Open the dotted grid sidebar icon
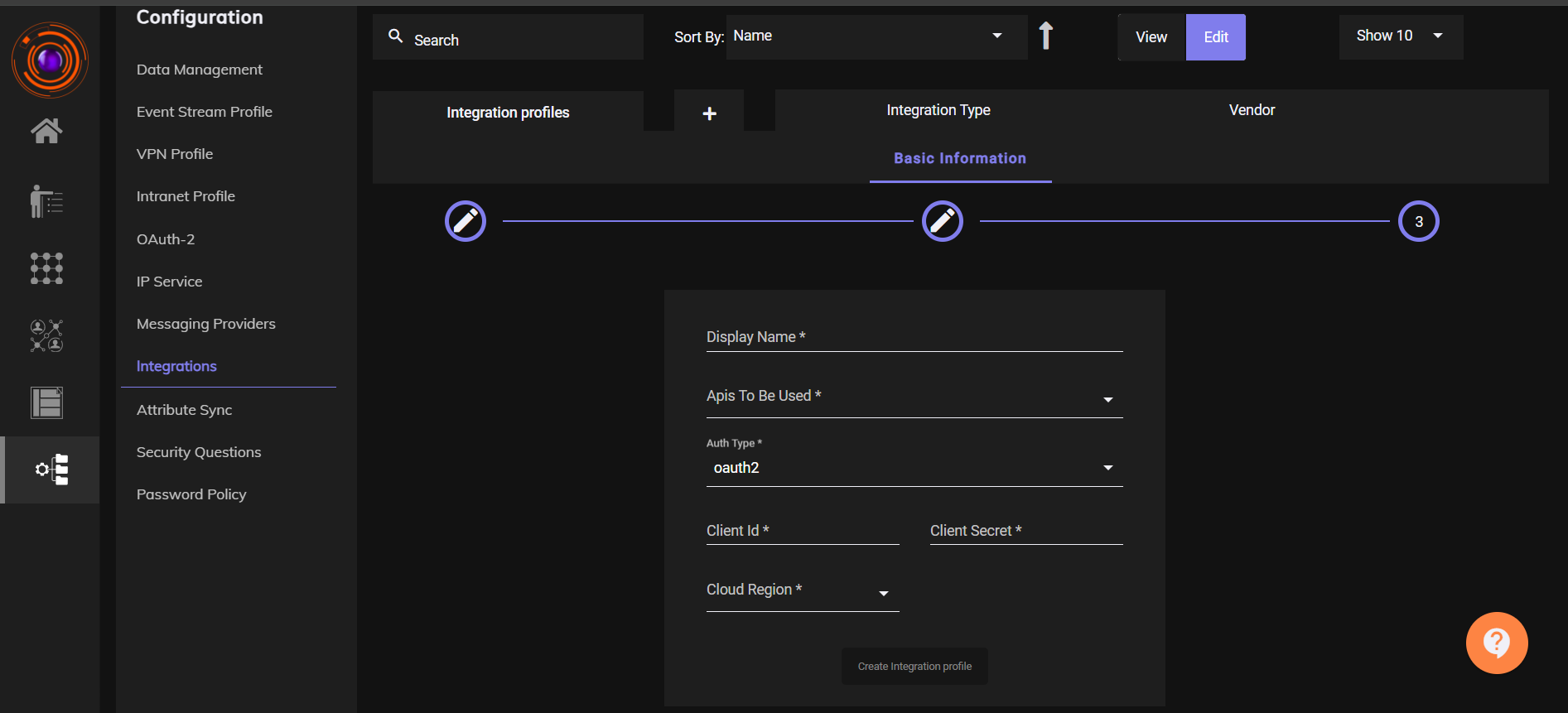This screenshot has width=1568, height=713. click(46, 268)
